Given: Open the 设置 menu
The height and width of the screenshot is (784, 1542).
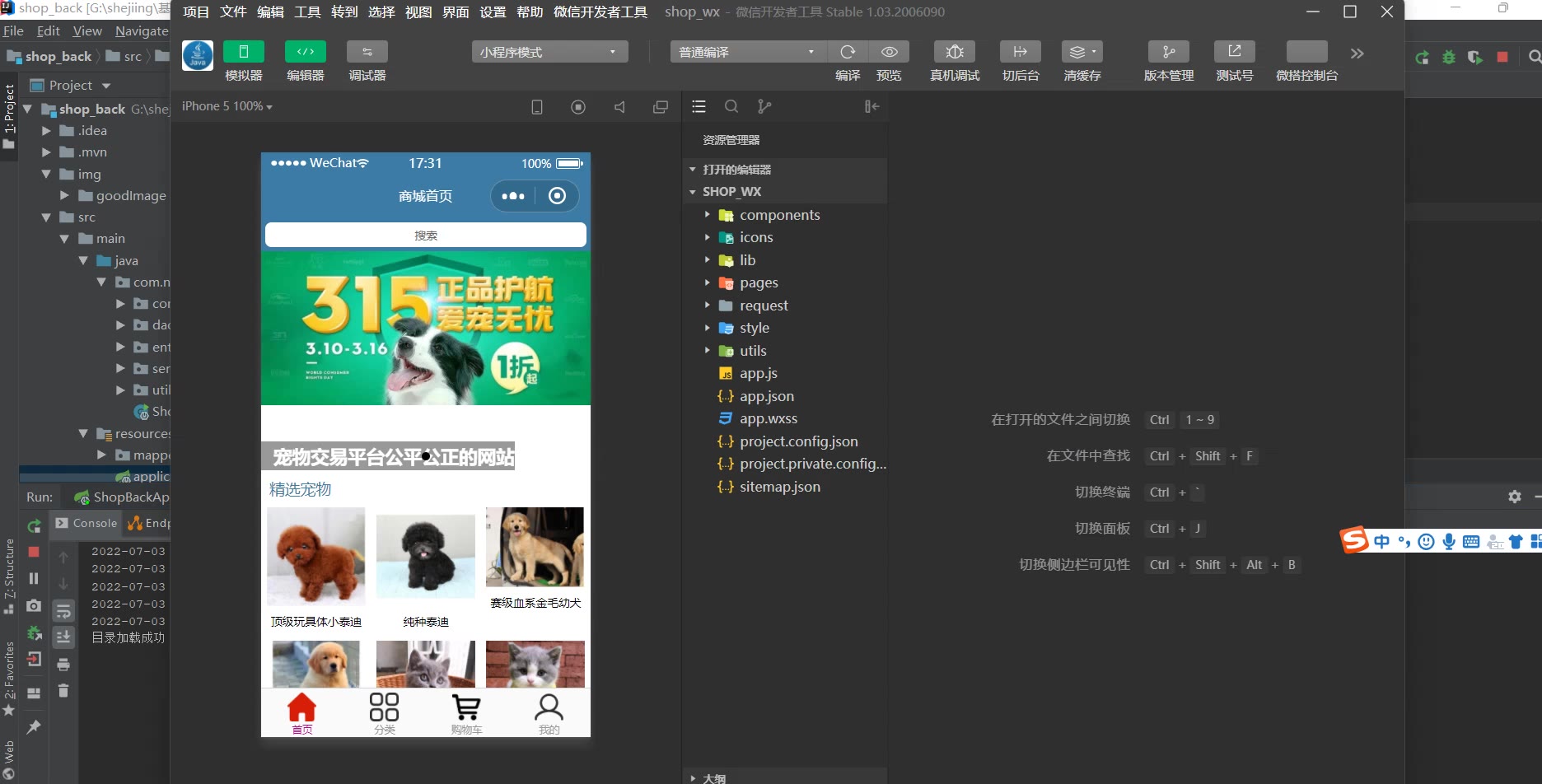Looking at the screenshot, I should coord(493,12).
